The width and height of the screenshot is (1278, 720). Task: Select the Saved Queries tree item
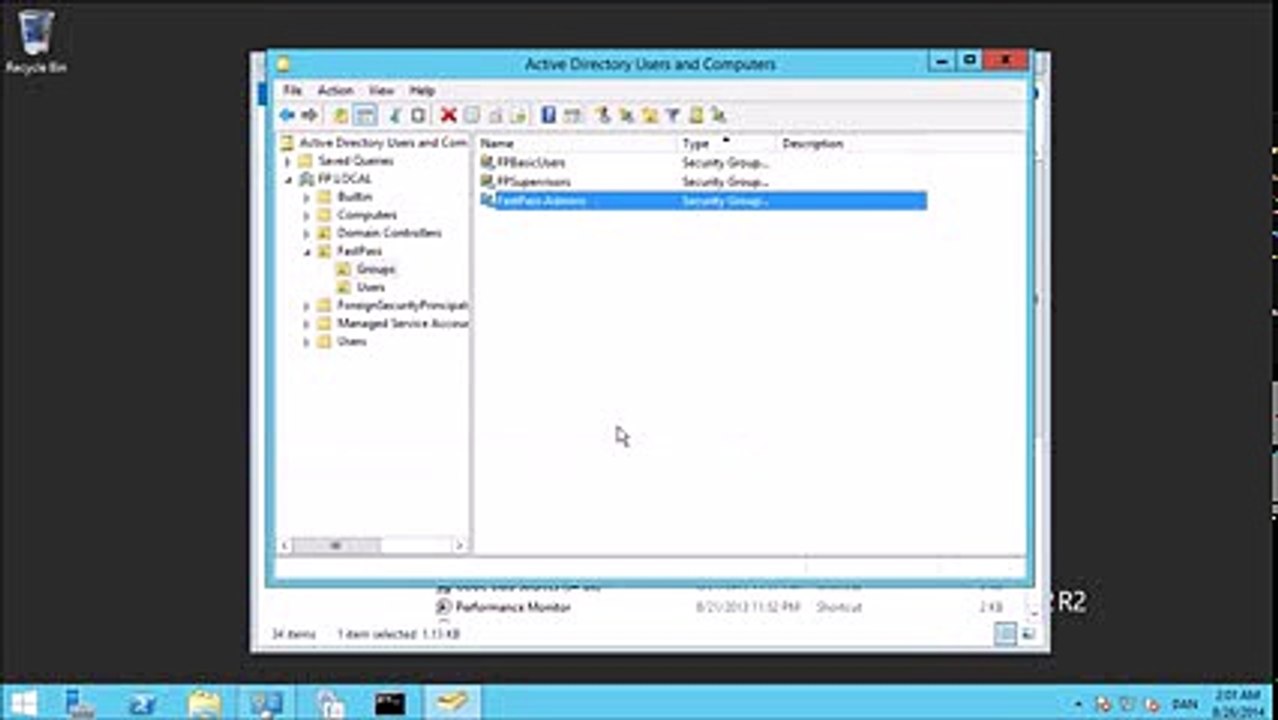pyautogui.click(x=355, y=161)
